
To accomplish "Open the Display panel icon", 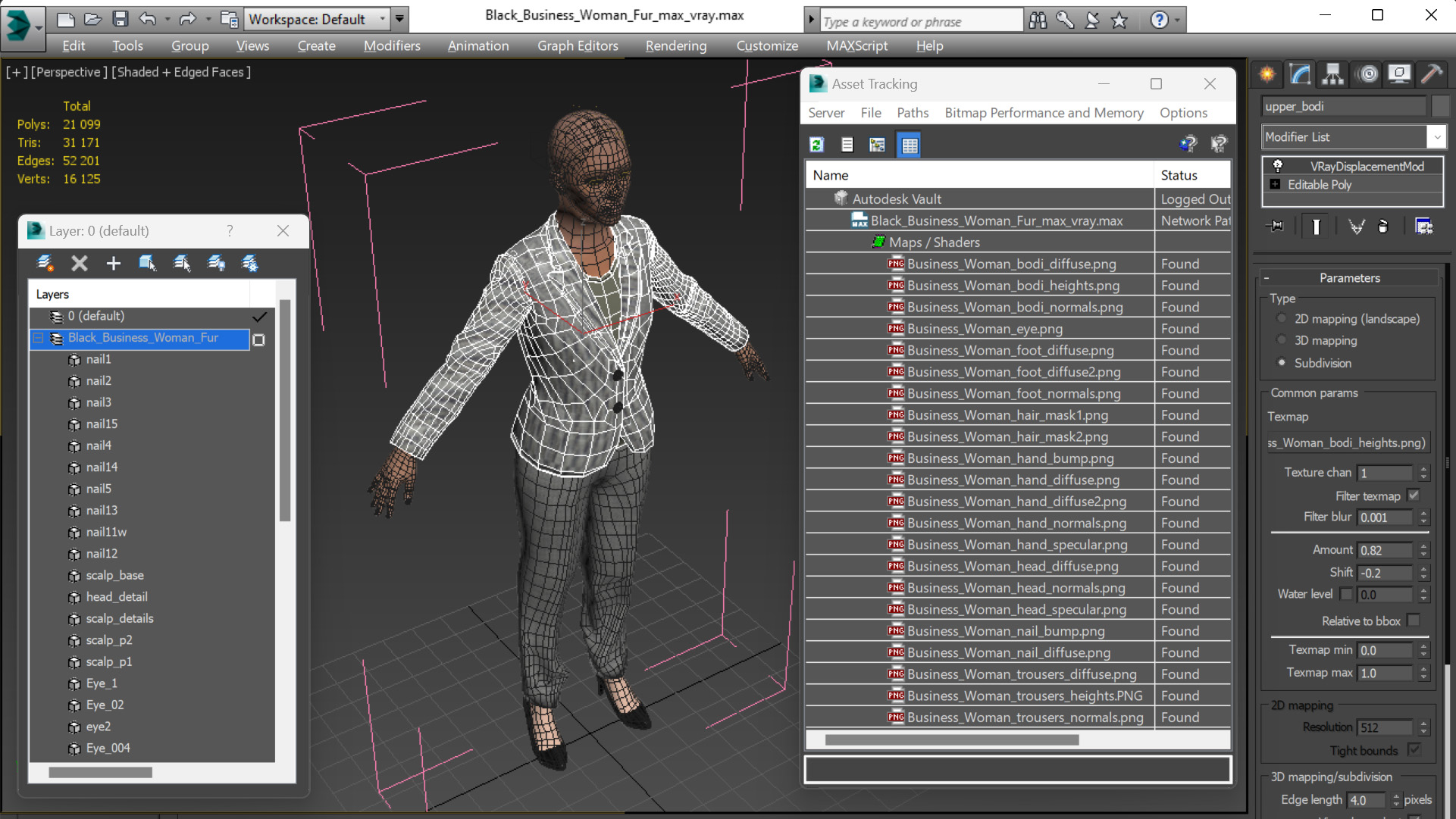I will coord(1399,73).
